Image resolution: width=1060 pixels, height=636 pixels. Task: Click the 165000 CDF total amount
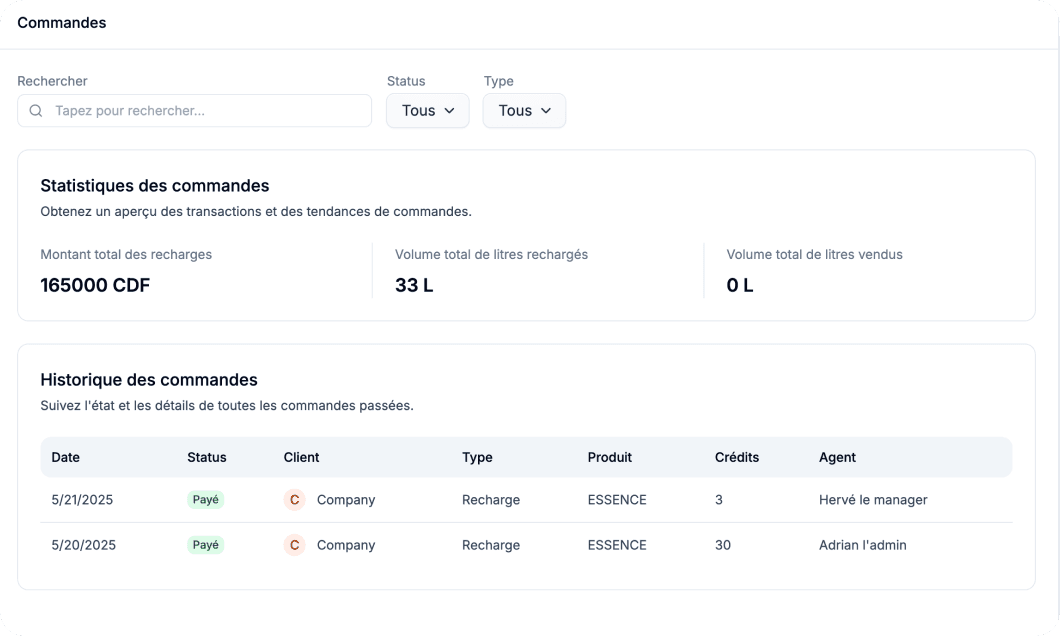point(95,285)
